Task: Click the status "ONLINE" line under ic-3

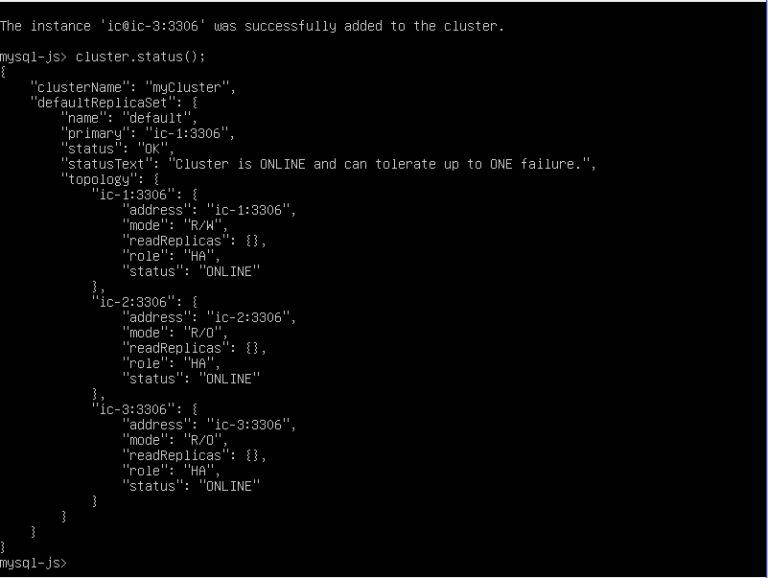Action: pos(191,486)
